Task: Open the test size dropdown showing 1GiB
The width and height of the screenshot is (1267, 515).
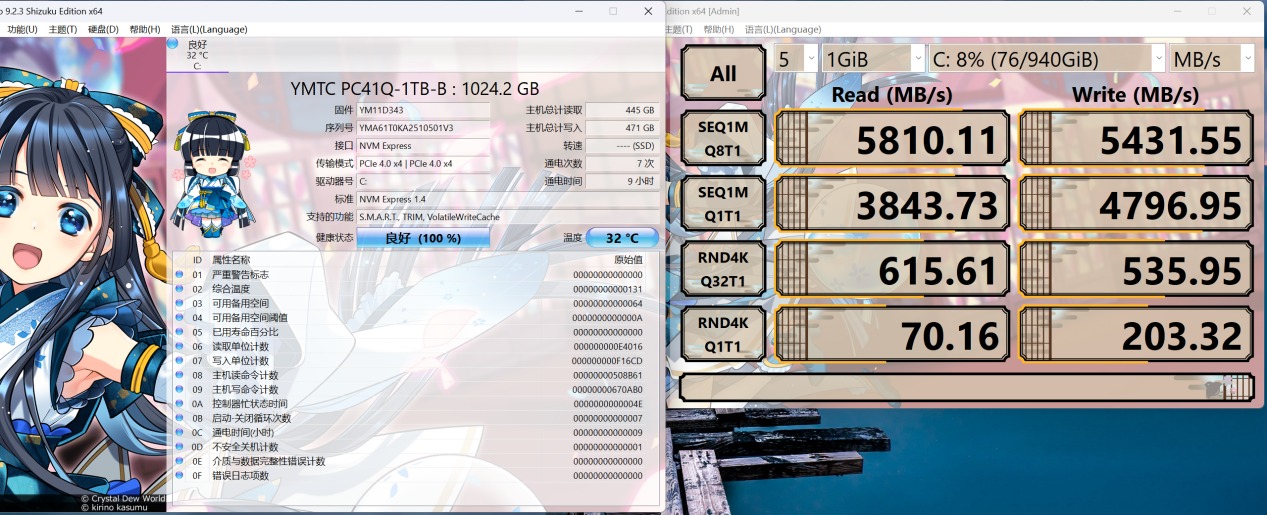Action: 873,59
